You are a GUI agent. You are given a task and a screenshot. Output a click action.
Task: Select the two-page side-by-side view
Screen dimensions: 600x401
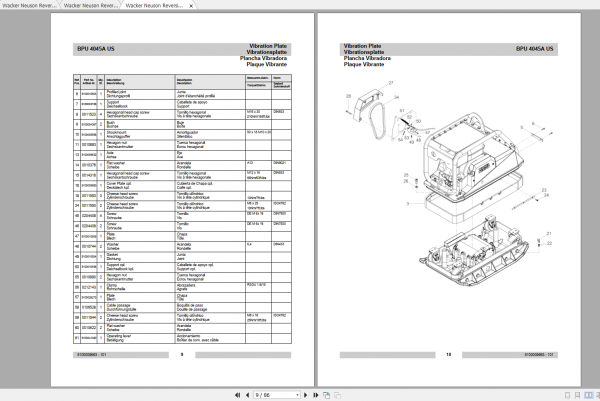(x=588, y=395)
